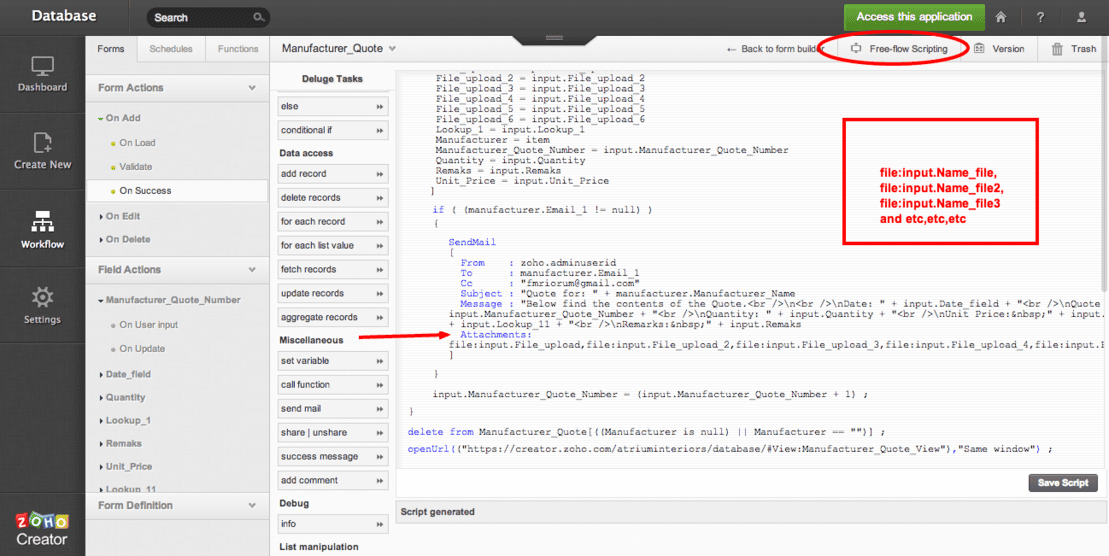Insert the 'for each record' task
This screenshot has height=556, width=1109.
click(x=332, y=221)
